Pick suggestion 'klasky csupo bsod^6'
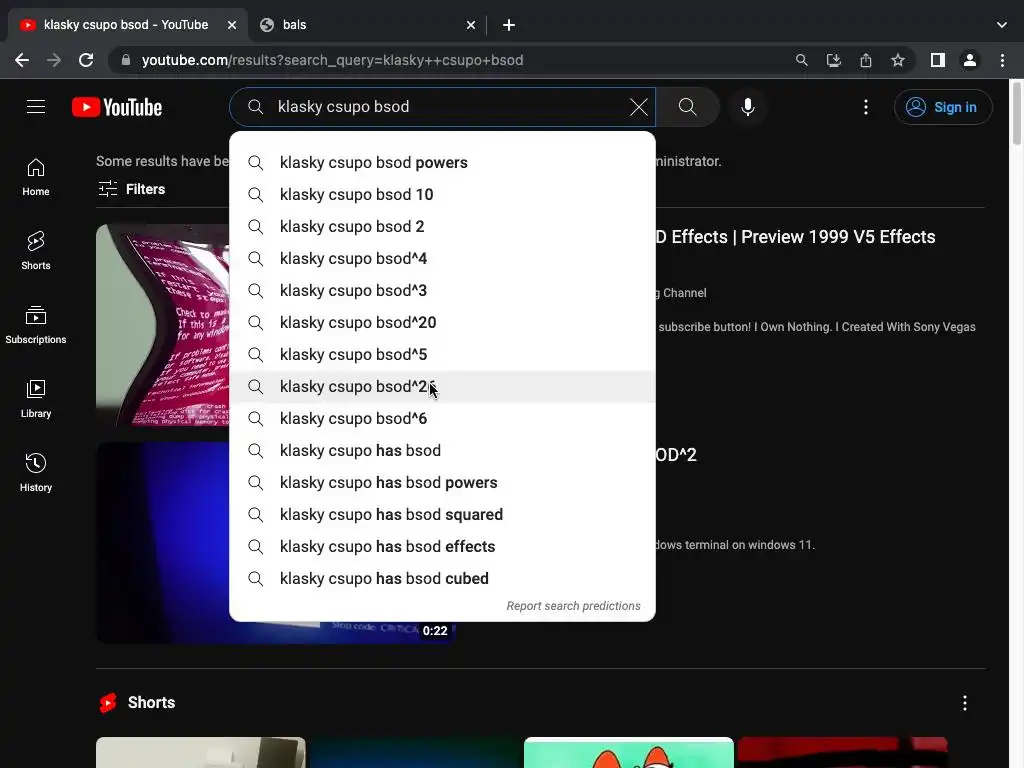The height and width of the screenshot is (768, 1024). (442, 419)
